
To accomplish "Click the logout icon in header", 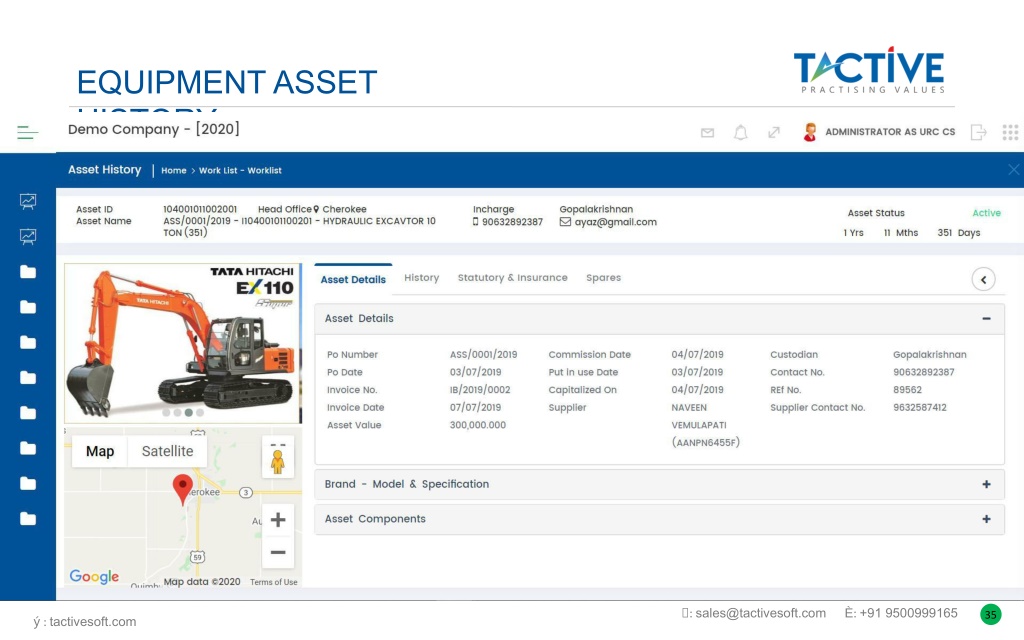I will 978,132.
